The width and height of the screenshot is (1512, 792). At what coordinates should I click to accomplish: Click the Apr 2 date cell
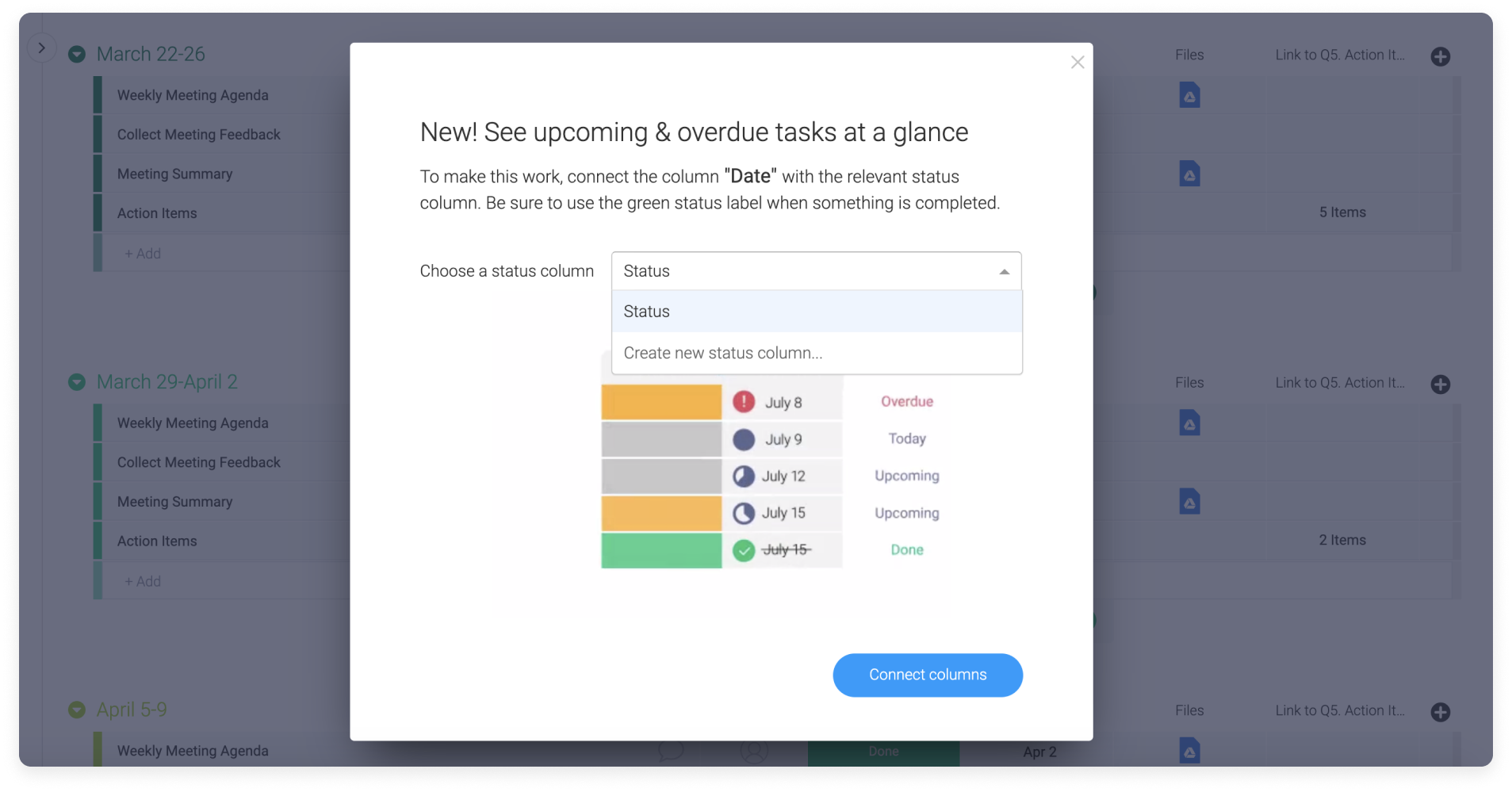coord(1039,752)
